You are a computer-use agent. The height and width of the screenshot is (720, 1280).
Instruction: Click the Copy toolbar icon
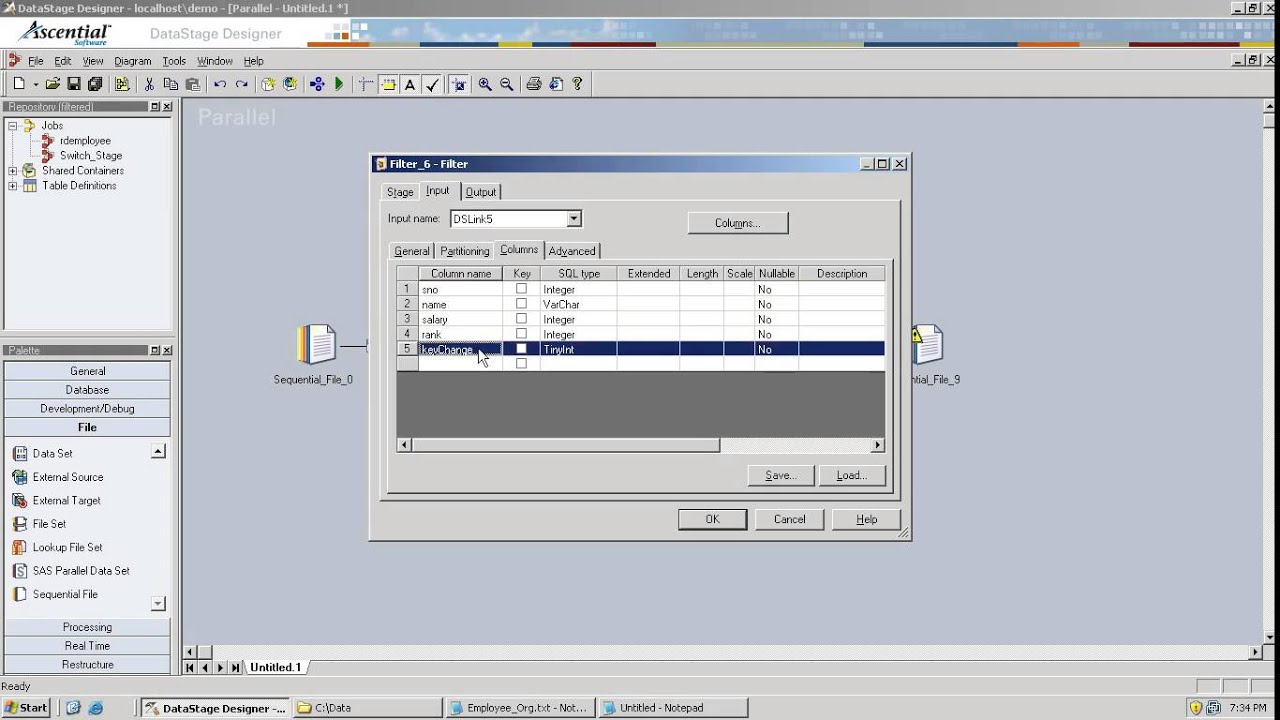(x=171, y=85)
